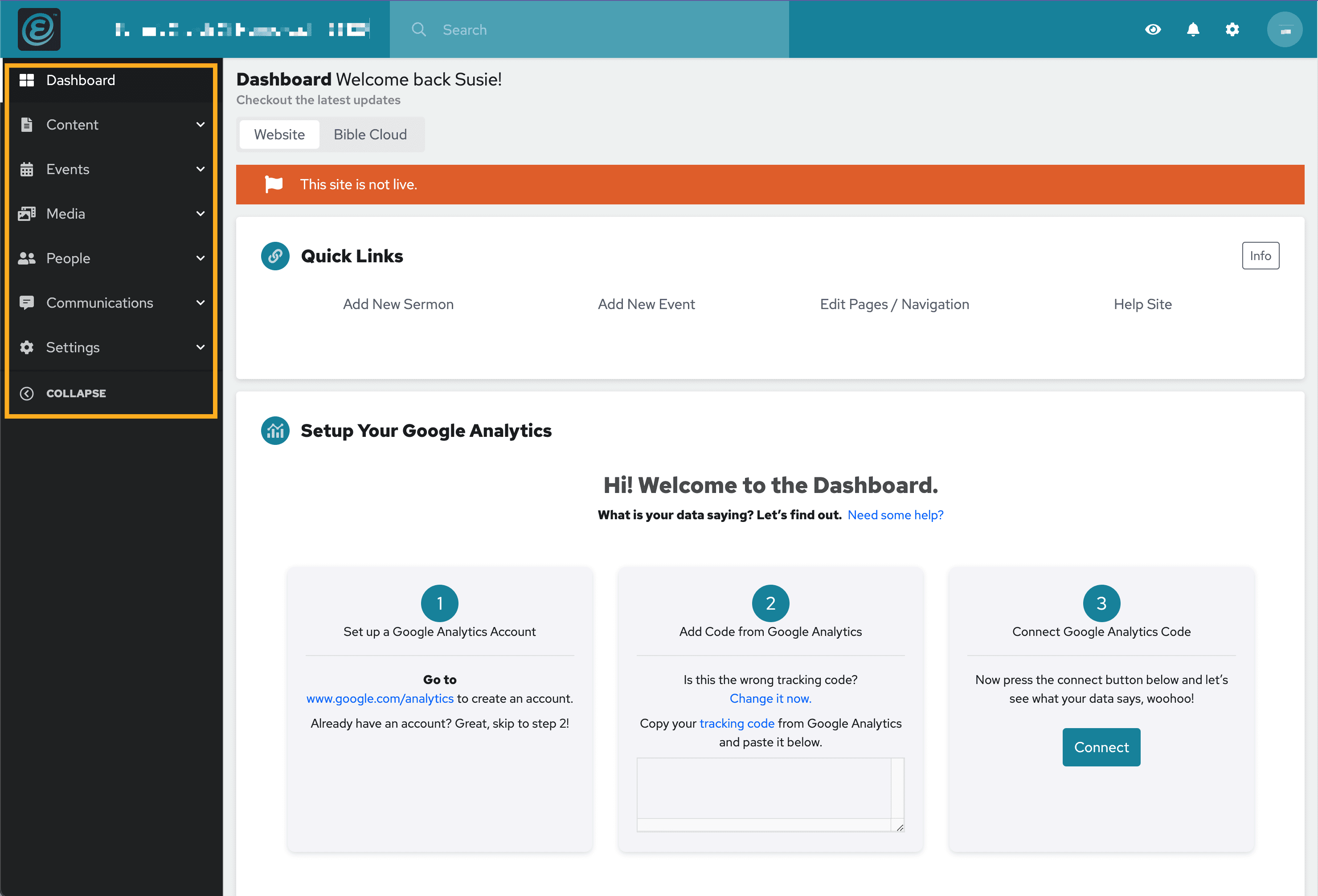Viewport: 1318px width, 896px height.
Task: Switch to the Bible Cloud tab
Action: [x=370, y=134]
